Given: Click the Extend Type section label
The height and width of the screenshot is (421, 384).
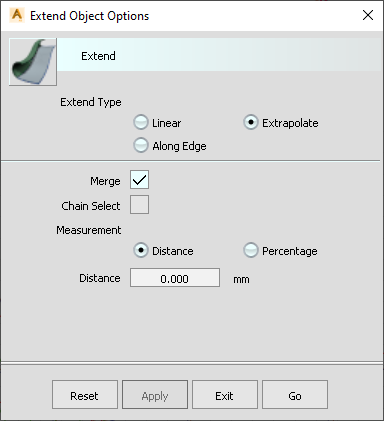Looking at the screenshot, I should (91, 102).
